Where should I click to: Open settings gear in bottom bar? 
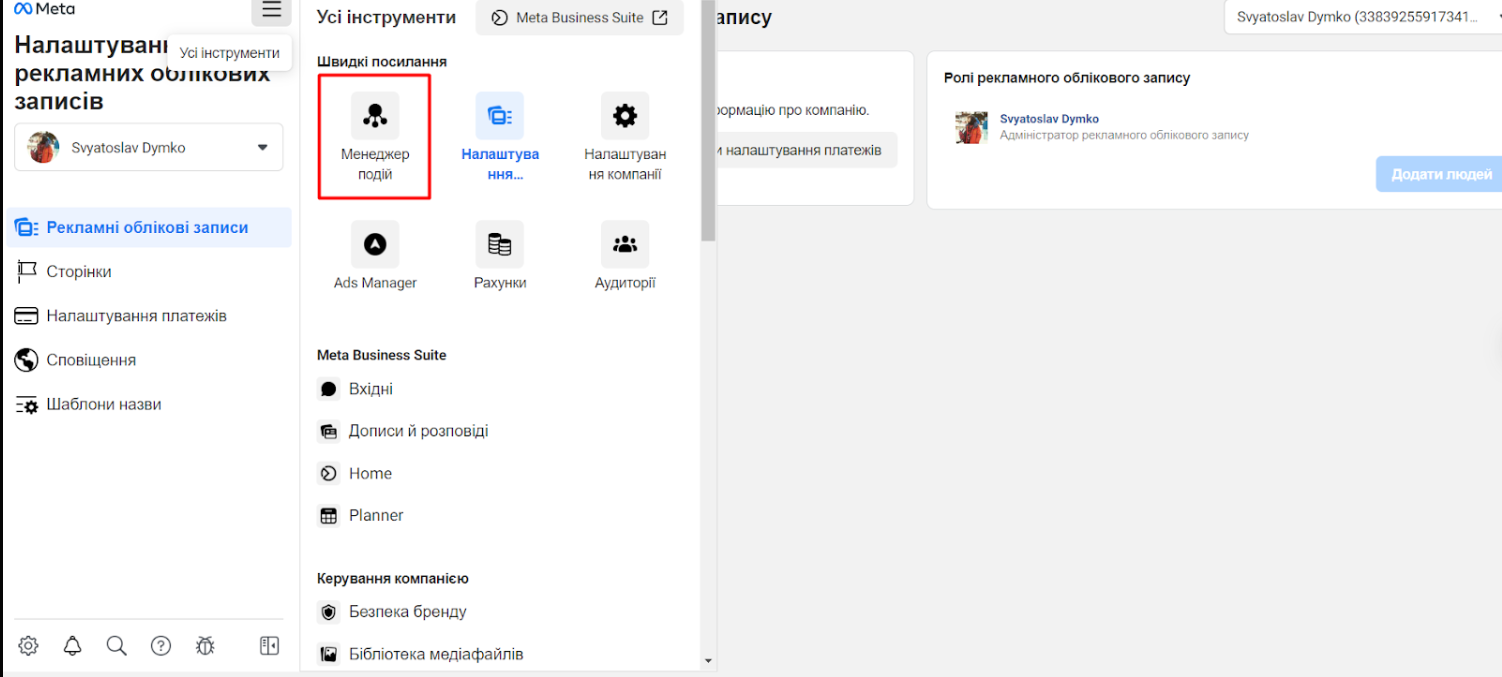[28, 646]
